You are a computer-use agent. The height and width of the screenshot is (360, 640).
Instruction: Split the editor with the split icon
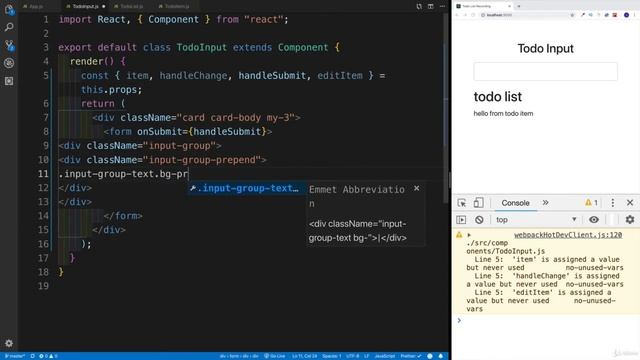click(x=431, y=6)
